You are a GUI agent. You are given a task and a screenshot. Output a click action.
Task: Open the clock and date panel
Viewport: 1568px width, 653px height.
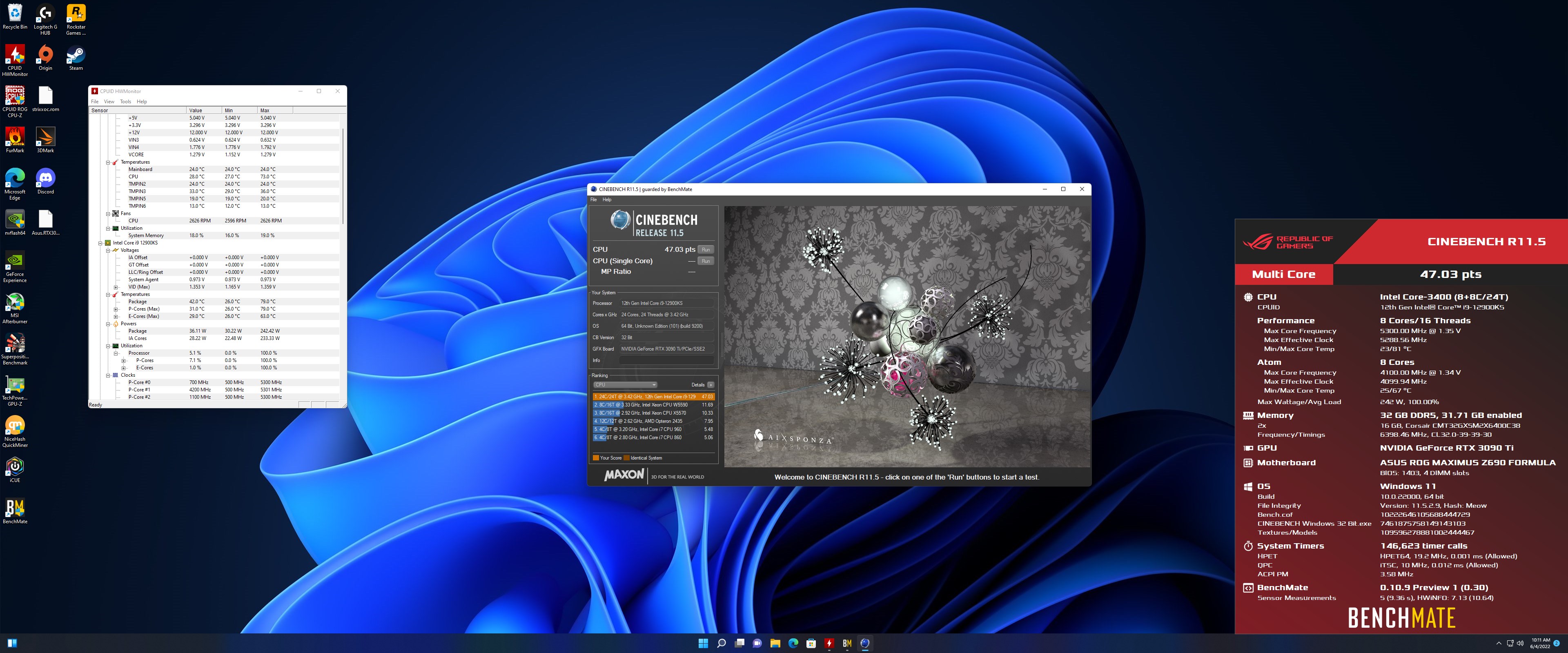click(1541, 643)
